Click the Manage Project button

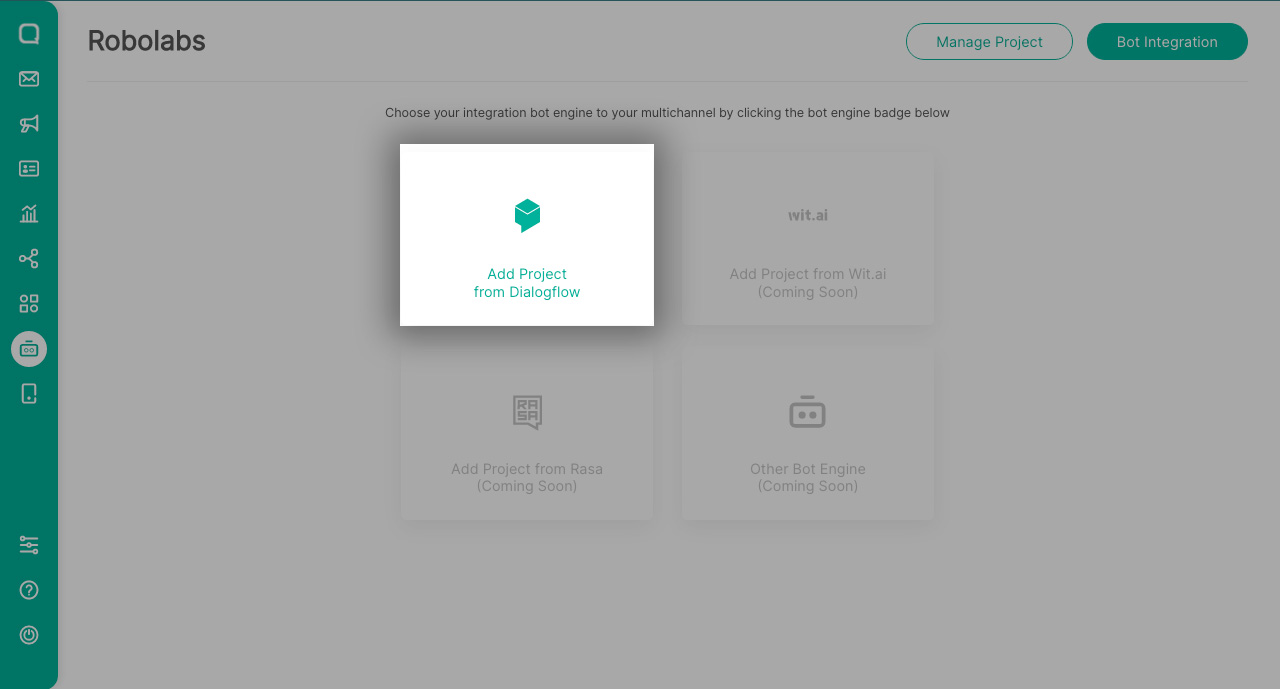[989, 41]
